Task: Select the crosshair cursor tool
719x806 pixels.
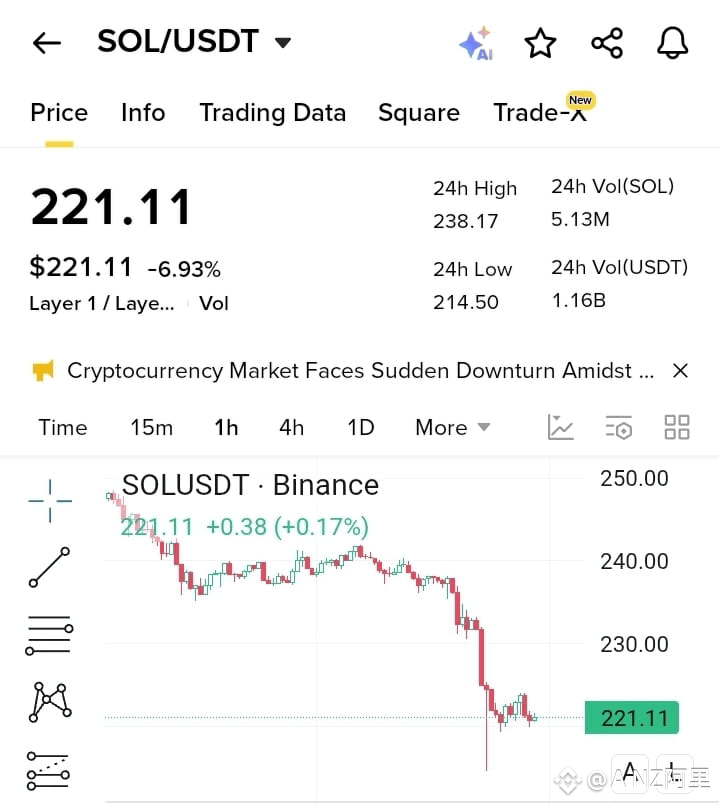Action: [x=50, y=501]
